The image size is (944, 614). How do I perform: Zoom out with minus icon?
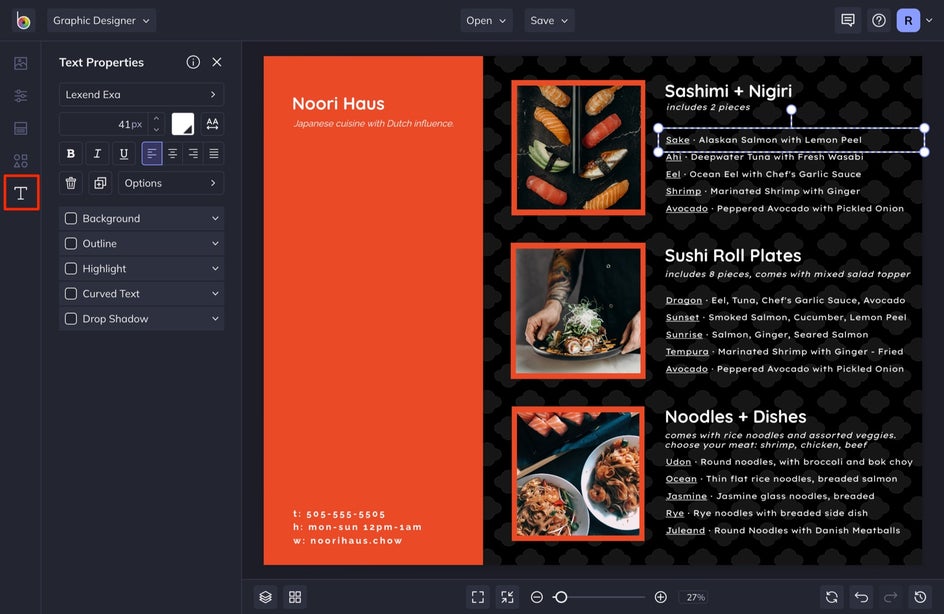tap(536, 597)
